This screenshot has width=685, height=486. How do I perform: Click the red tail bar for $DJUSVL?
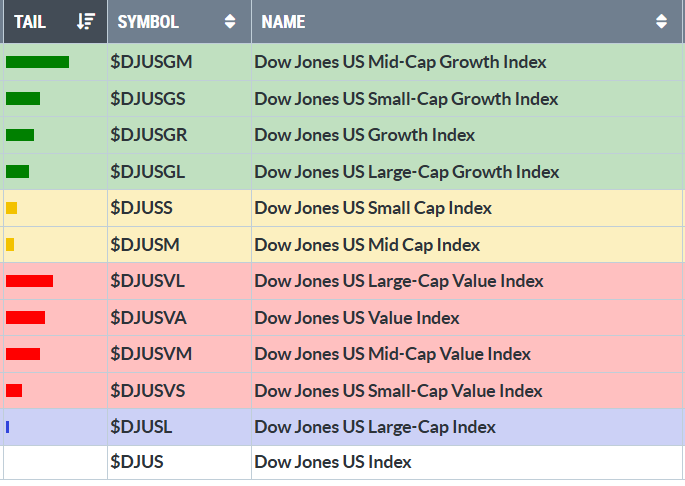coord(30,281)
